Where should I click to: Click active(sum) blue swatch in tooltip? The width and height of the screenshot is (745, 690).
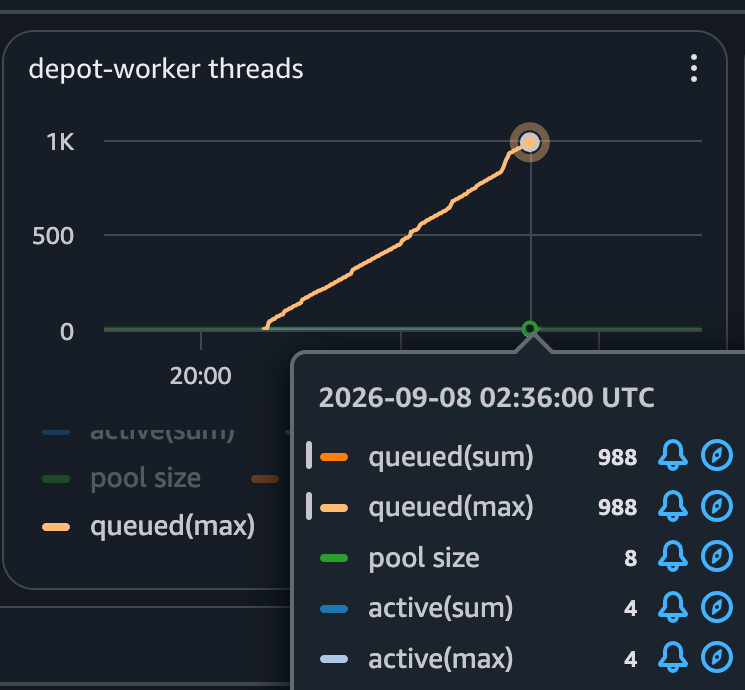click(x=334, y=609)
